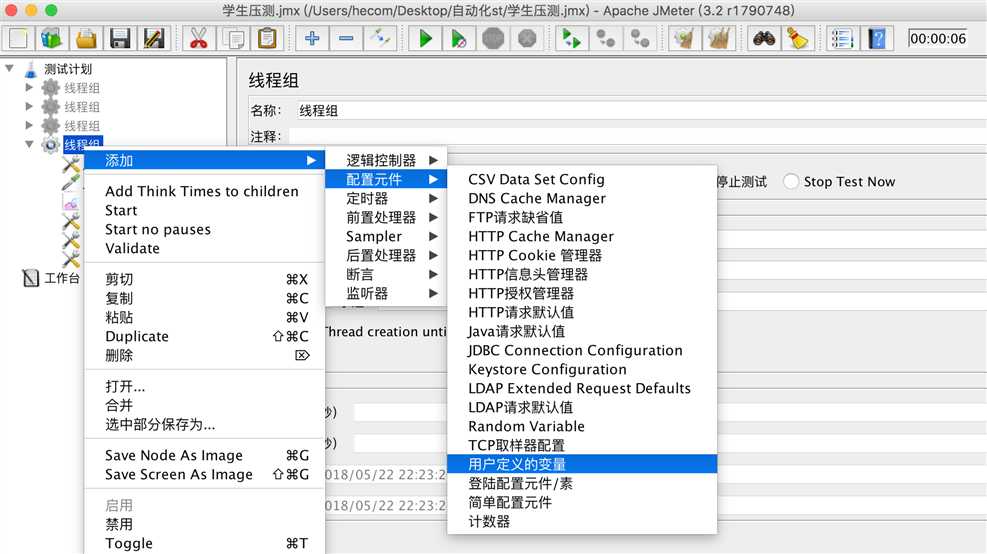Expand all with the plus icon
Screen dimensions: 987x554
[x=312, y=38]
